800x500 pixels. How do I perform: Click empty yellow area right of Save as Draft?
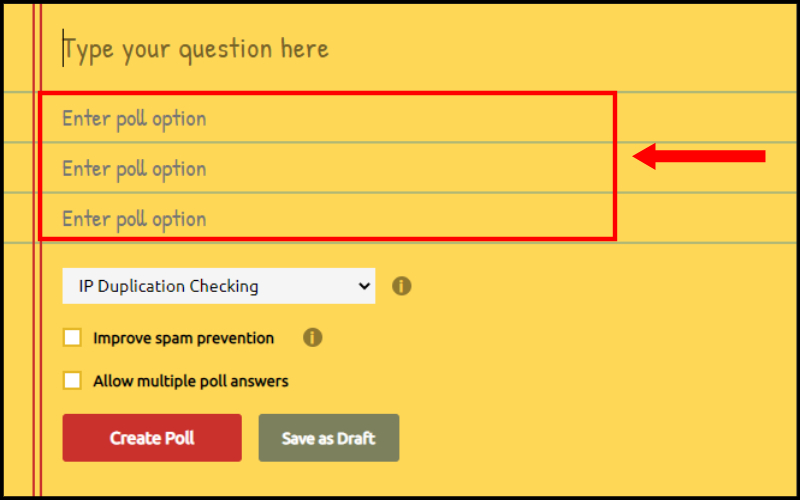pyautogui.click(x=587, y=438)
